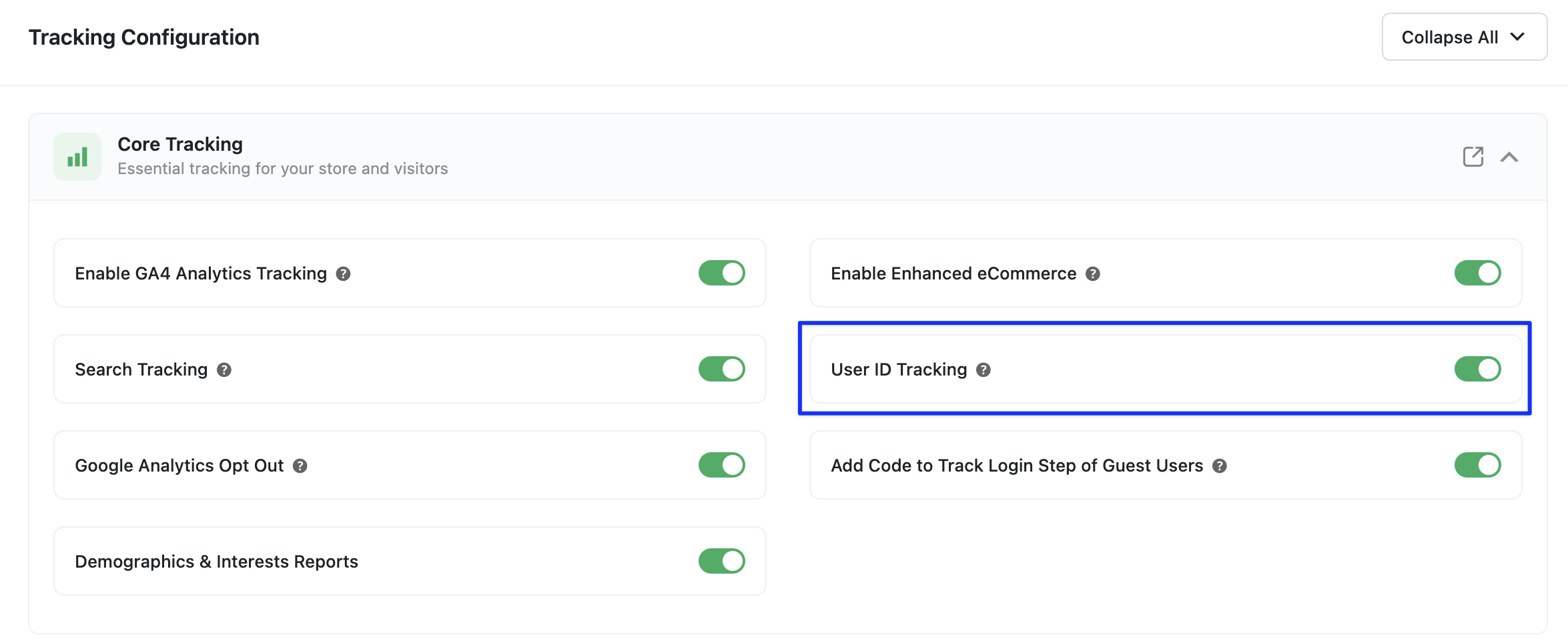This screenshot has width=1568, height=643.
Task: Click the Core Tracking bar chart icon
Action: point(77,157)
